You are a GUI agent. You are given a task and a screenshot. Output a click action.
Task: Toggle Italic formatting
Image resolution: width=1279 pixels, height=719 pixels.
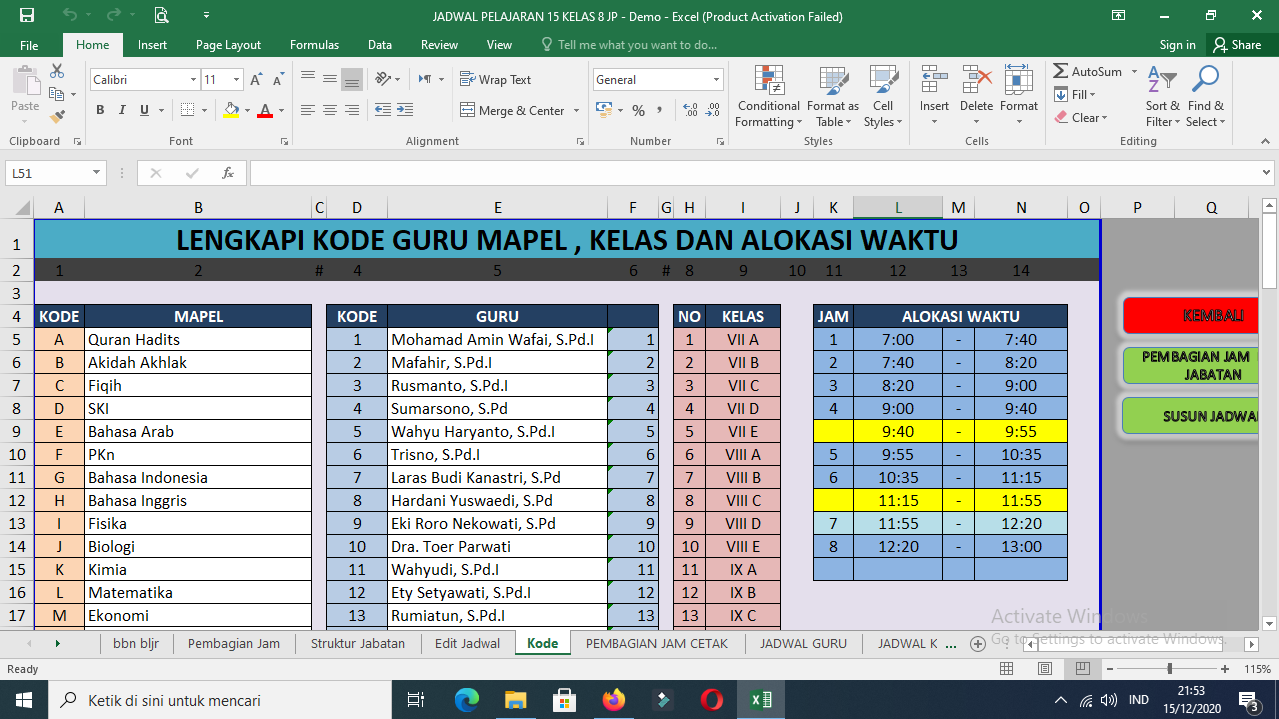(122, 111)
